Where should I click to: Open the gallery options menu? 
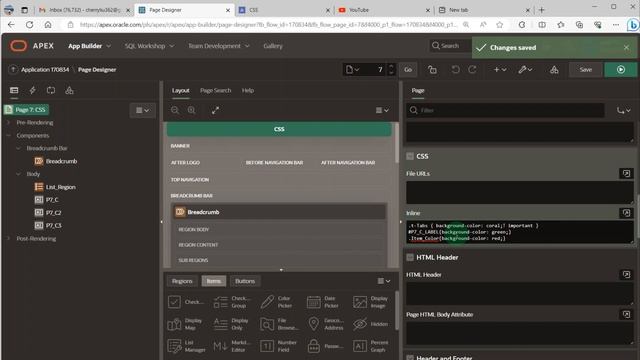(384, 281)
